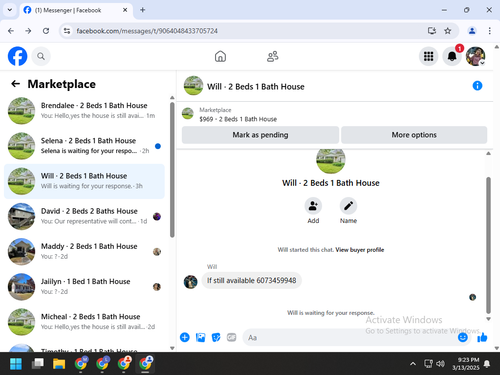Open a new browser tab

142,10
